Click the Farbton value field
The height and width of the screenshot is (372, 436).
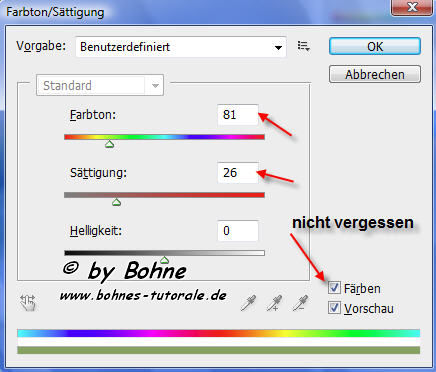tap(238, 115)
